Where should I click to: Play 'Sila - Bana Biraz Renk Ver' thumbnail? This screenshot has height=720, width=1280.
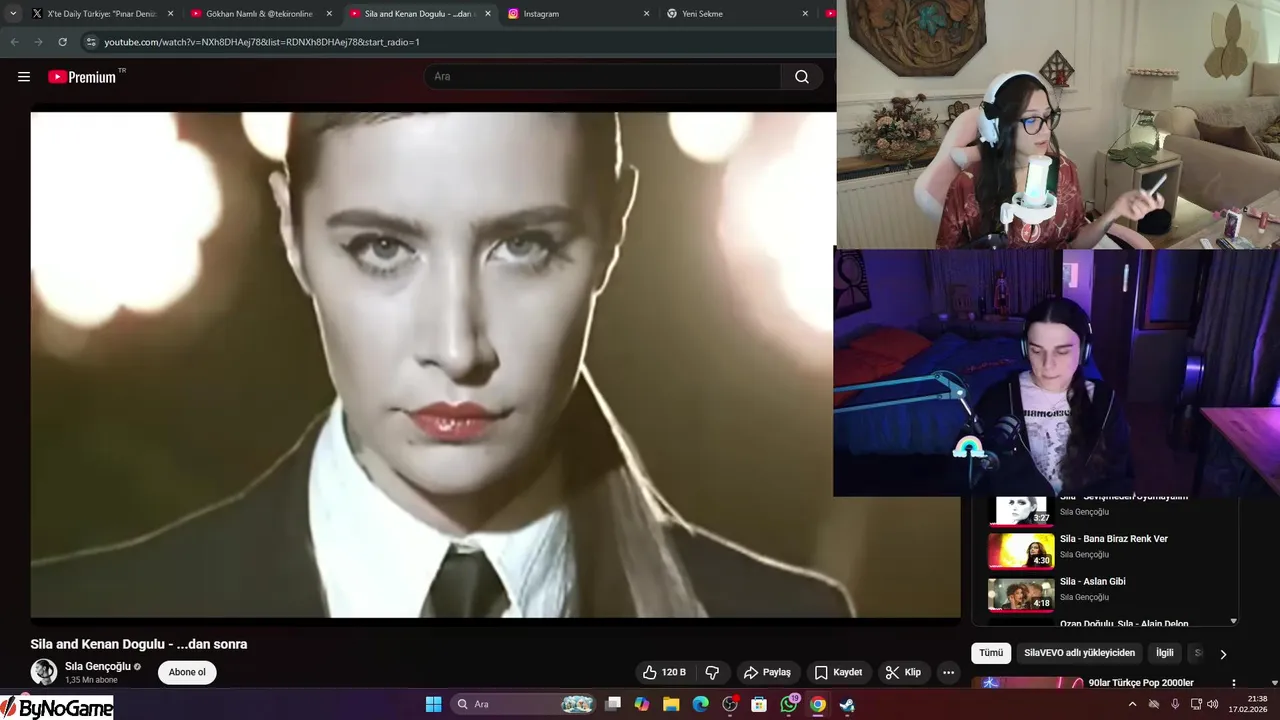pyautogui.click(x=1021, y=551)
